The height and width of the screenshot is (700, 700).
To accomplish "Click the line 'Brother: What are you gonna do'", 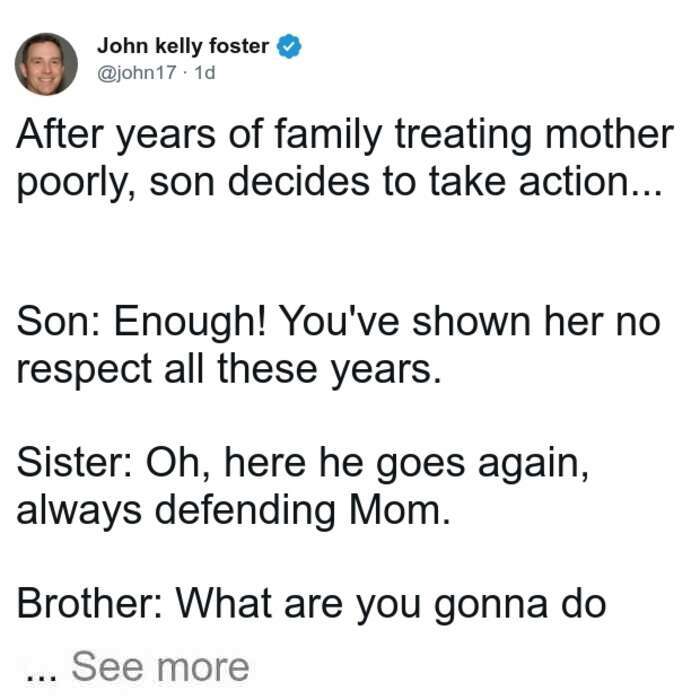I will point(312,604).
